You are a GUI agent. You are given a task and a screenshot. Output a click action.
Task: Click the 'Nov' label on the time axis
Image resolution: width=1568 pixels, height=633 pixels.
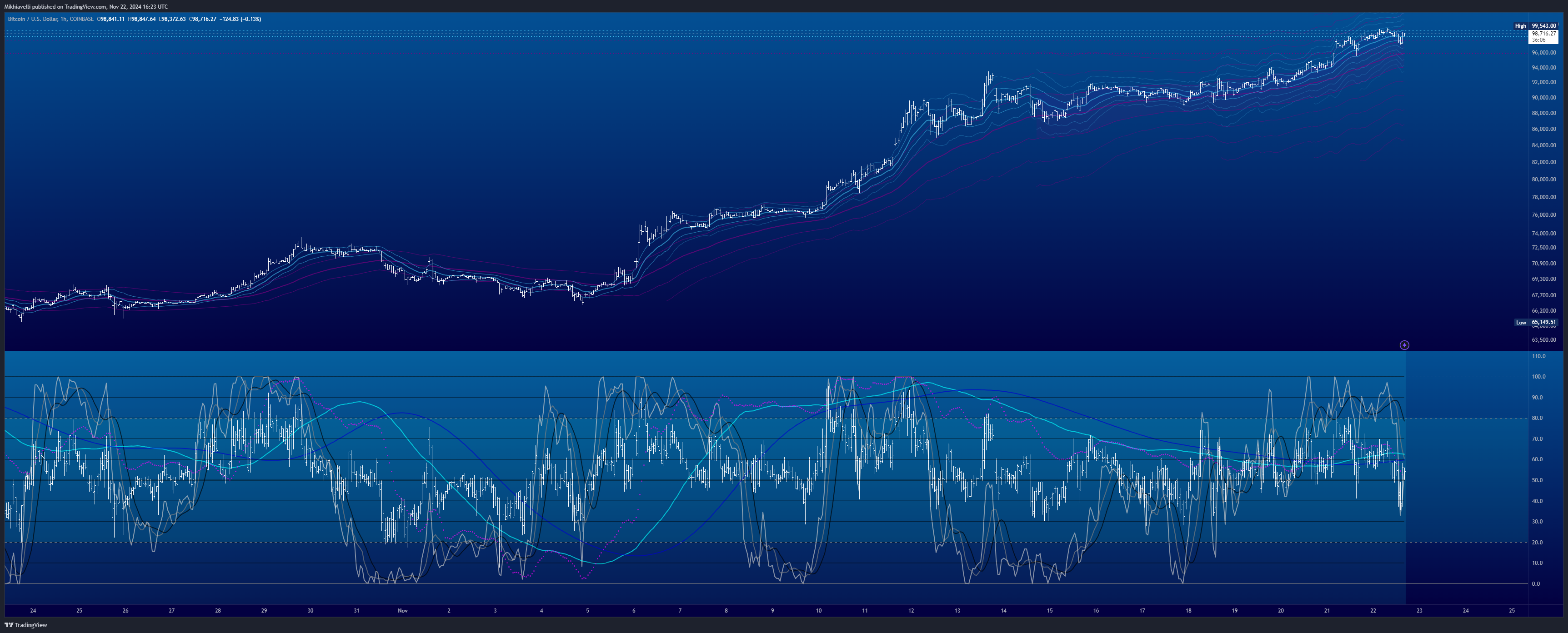402,610
